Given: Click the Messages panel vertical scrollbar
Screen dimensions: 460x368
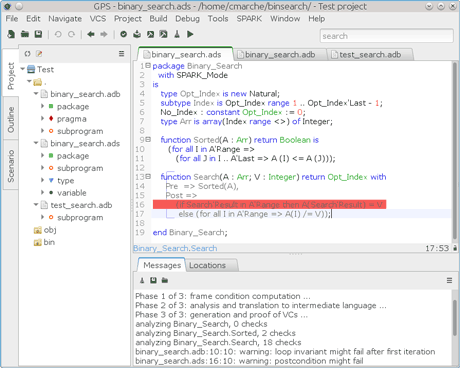Looking at the screenshot, I should (455, 318).
